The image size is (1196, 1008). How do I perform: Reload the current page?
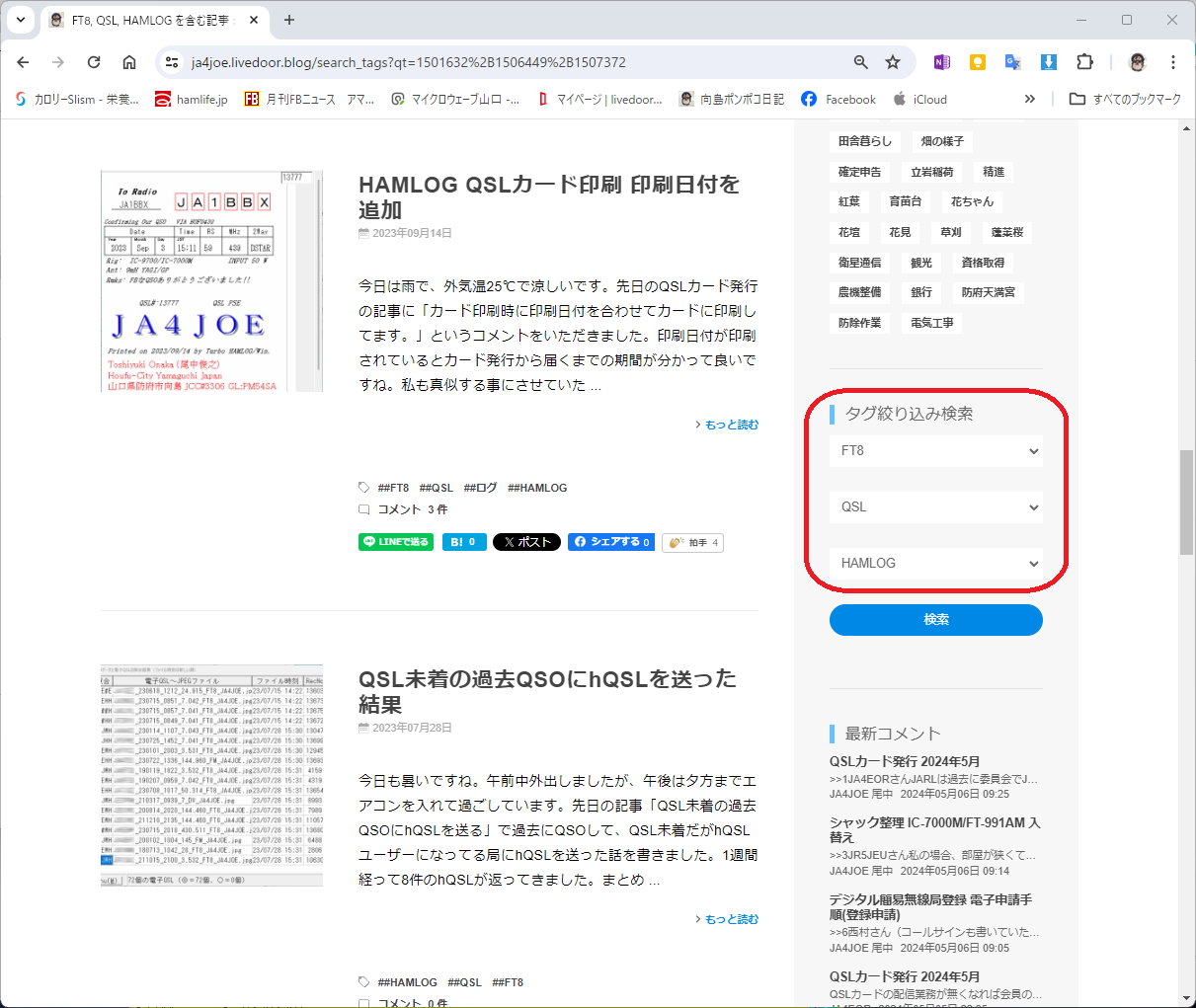[94, 62]
